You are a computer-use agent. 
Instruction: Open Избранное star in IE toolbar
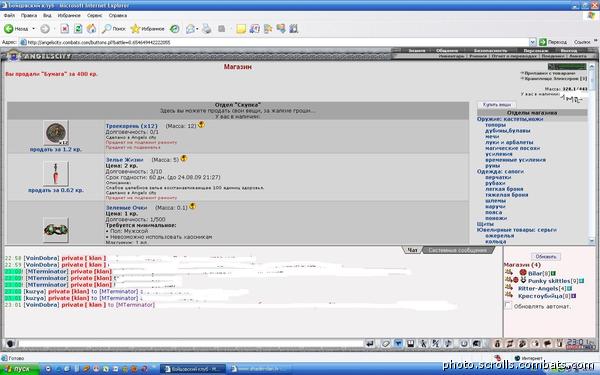tap(147, 29)
